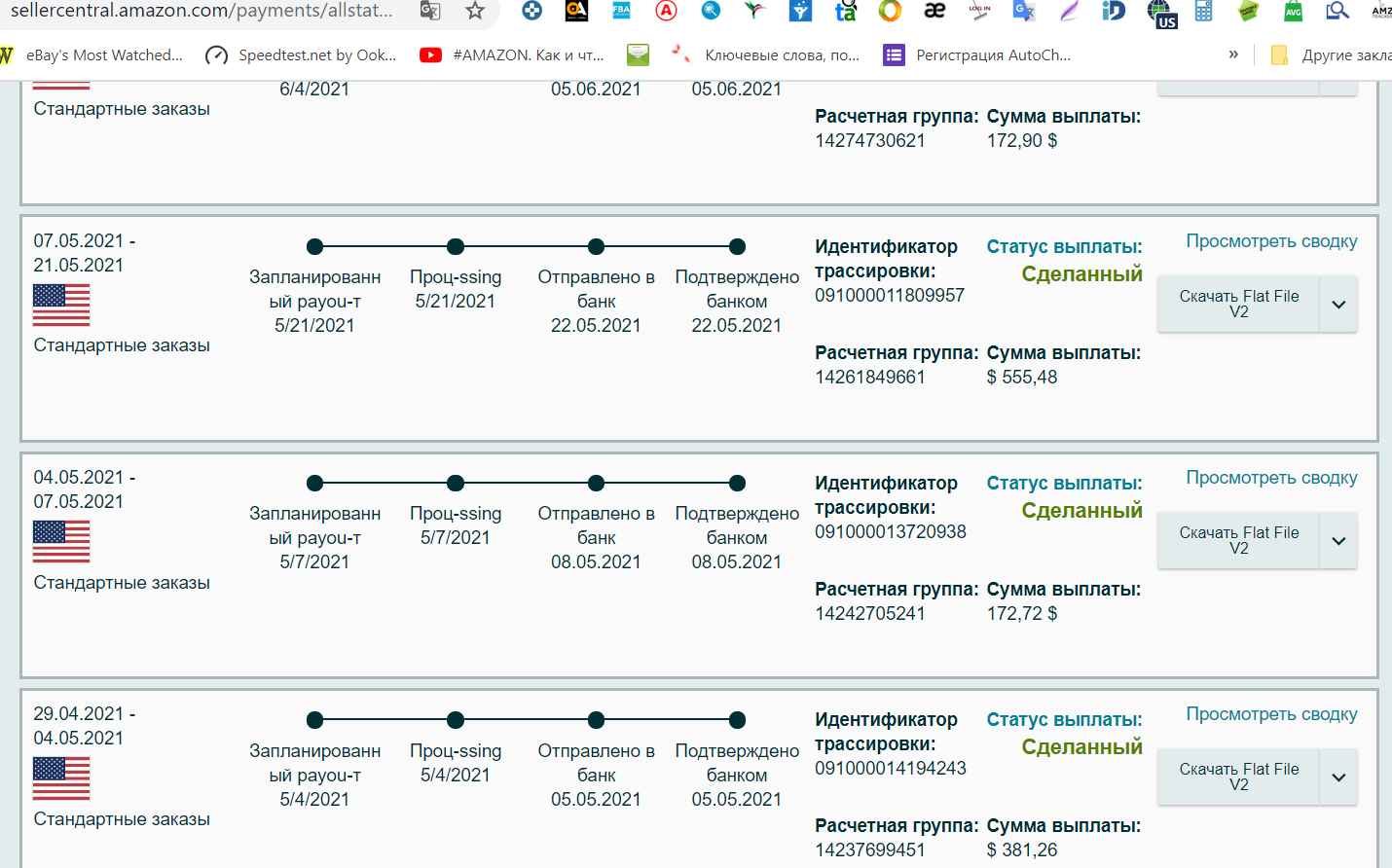Open the green AVG price tag extension
Screen dimensions: 1392x868
(1294, 11)
